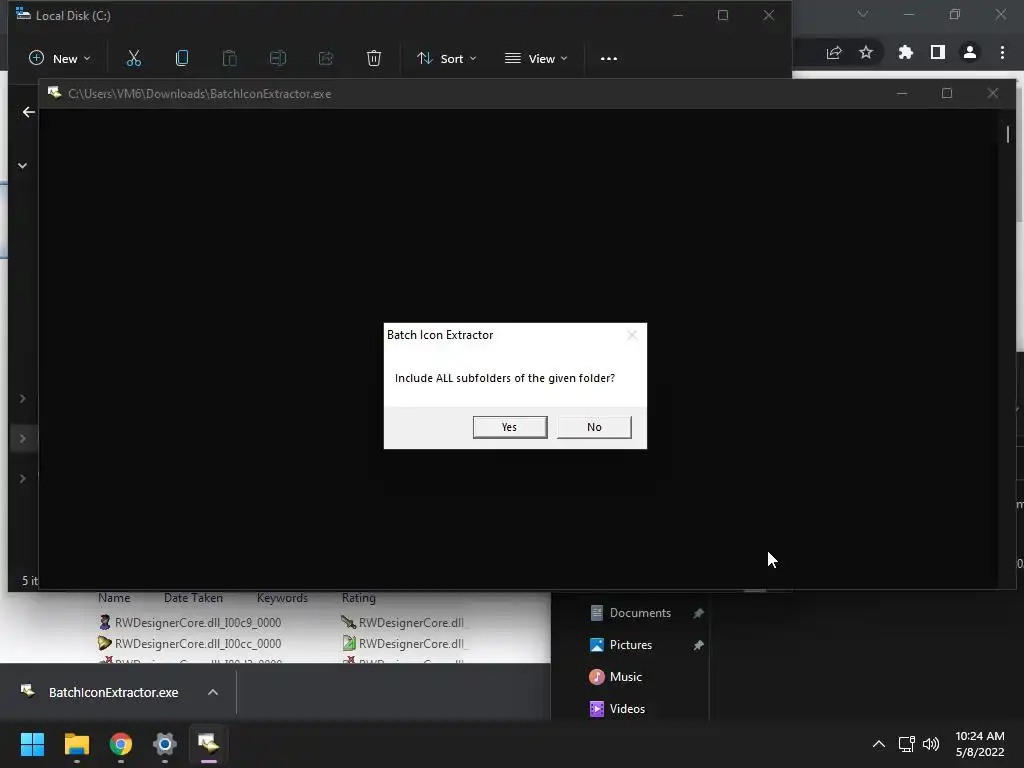Click the Copy icon in Explorer toolbar
The width and height of the screenshot is (1024, 768).
182,59
